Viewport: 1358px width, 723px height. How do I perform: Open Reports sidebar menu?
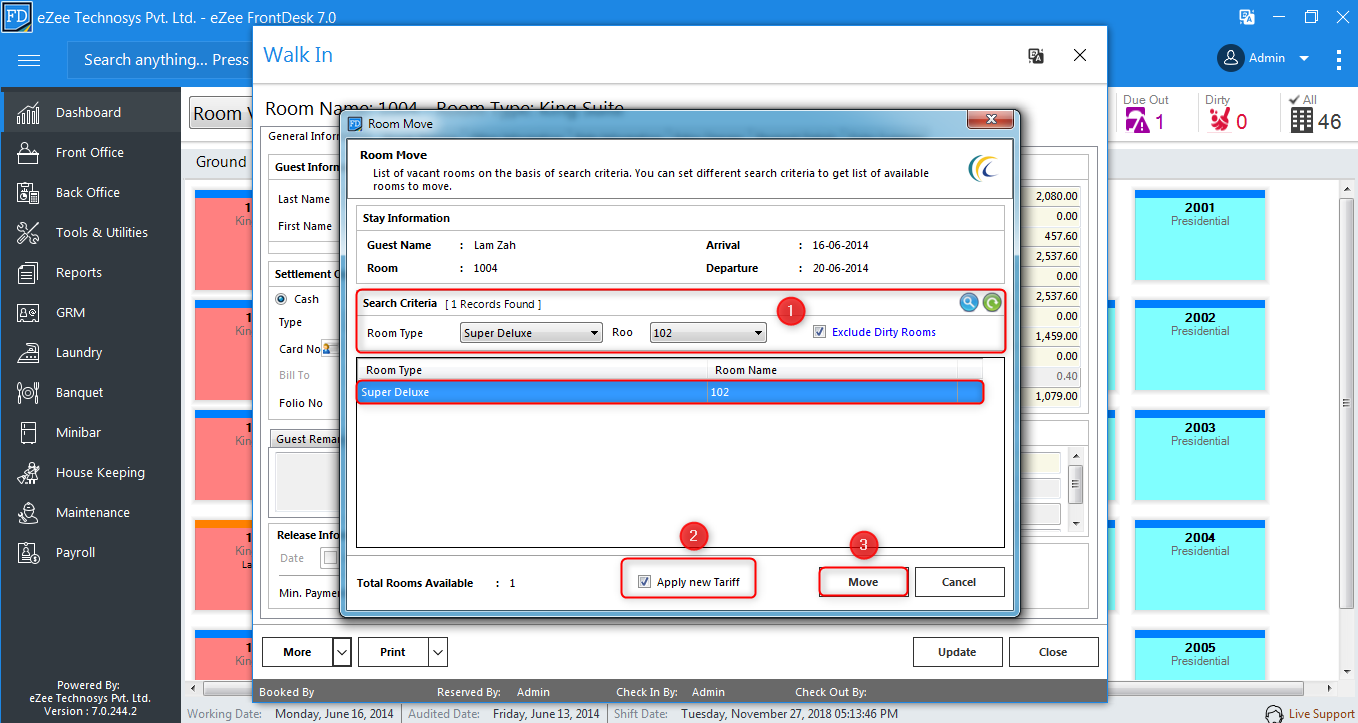[90, 273]
